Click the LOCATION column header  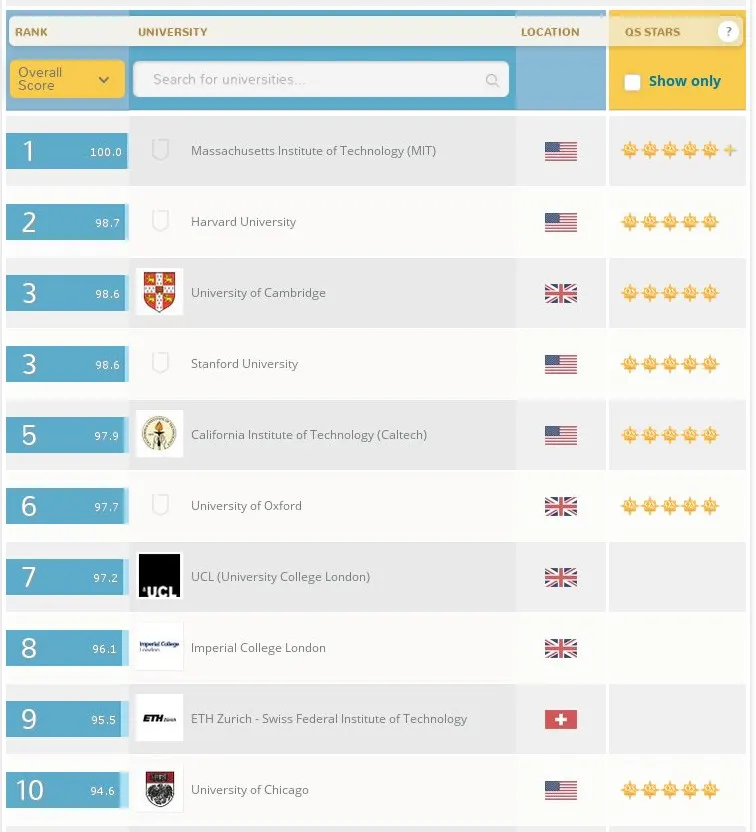[550, 32]
